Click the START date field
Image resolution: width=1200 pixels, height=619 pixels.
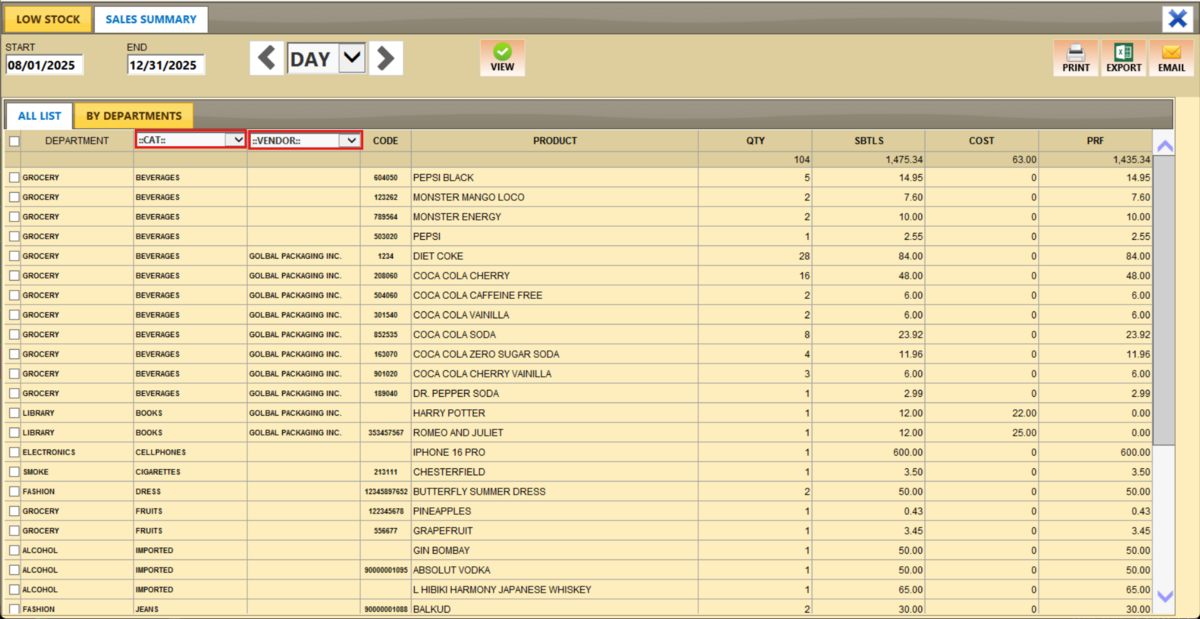(x=44, y=65)
